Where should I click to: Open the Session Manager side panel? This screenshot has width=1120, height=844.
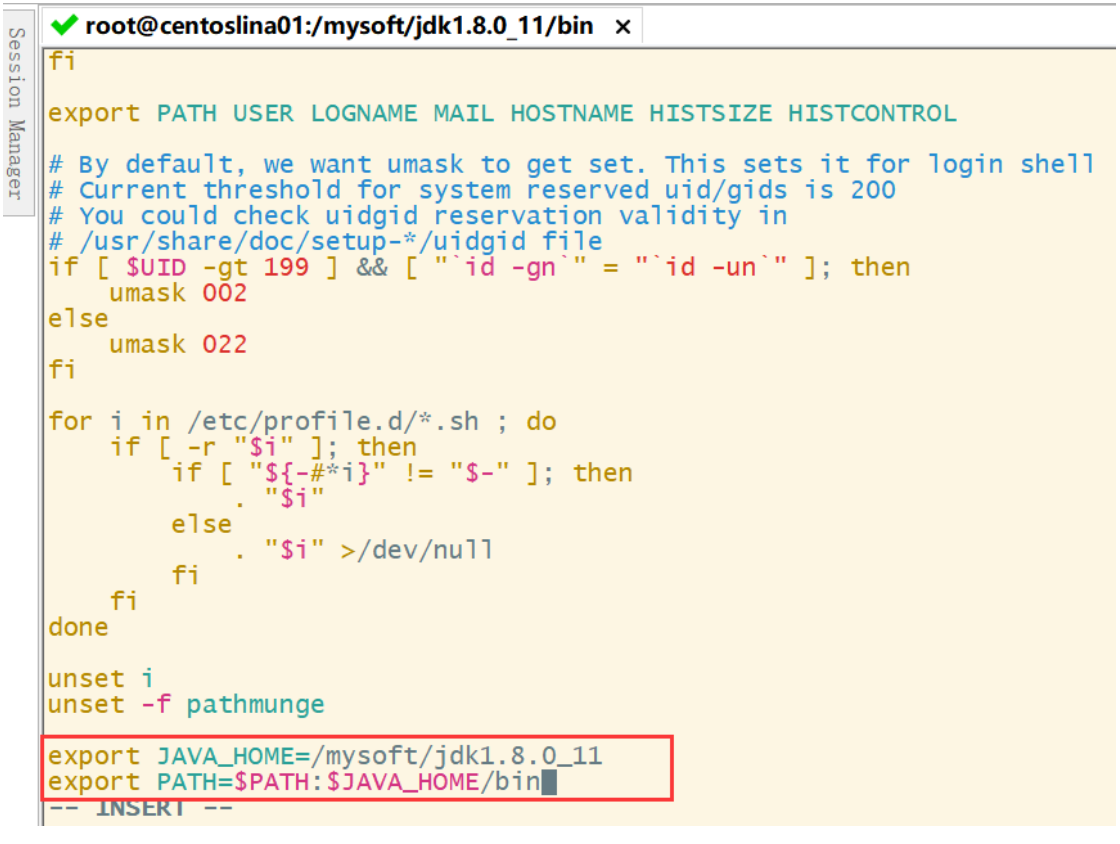pyautogui.click(x=17, y=113)
